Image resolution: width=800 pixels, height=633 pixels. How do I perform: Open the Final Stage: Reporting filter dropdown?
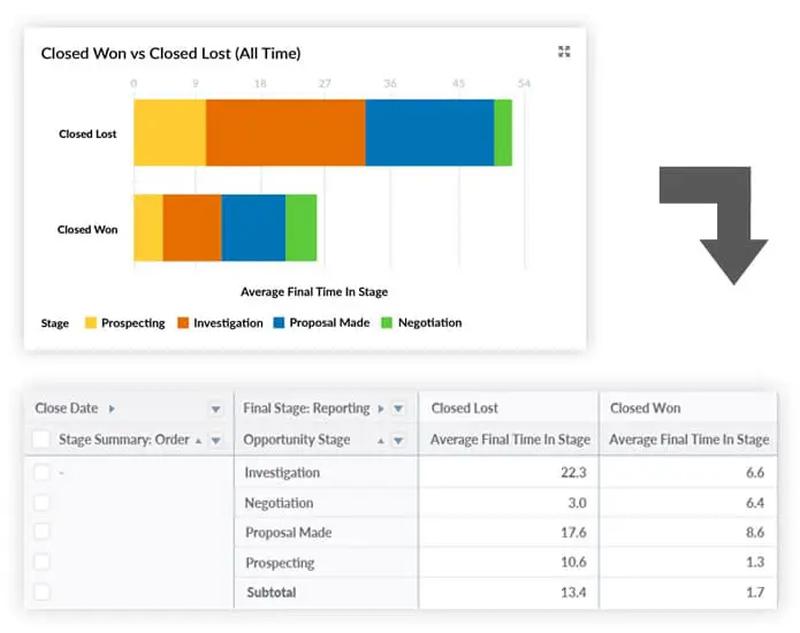point(398,409)
